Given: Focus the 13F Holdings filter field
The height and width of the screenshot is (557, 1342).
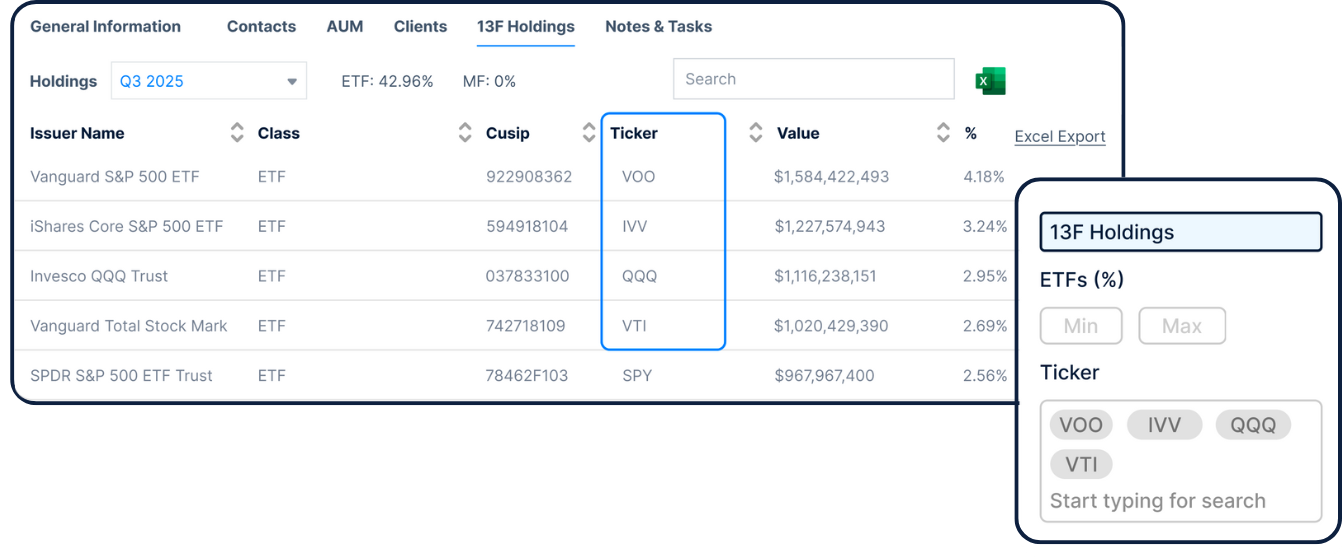Looking at the screenshot, I should coord(1181,232).
